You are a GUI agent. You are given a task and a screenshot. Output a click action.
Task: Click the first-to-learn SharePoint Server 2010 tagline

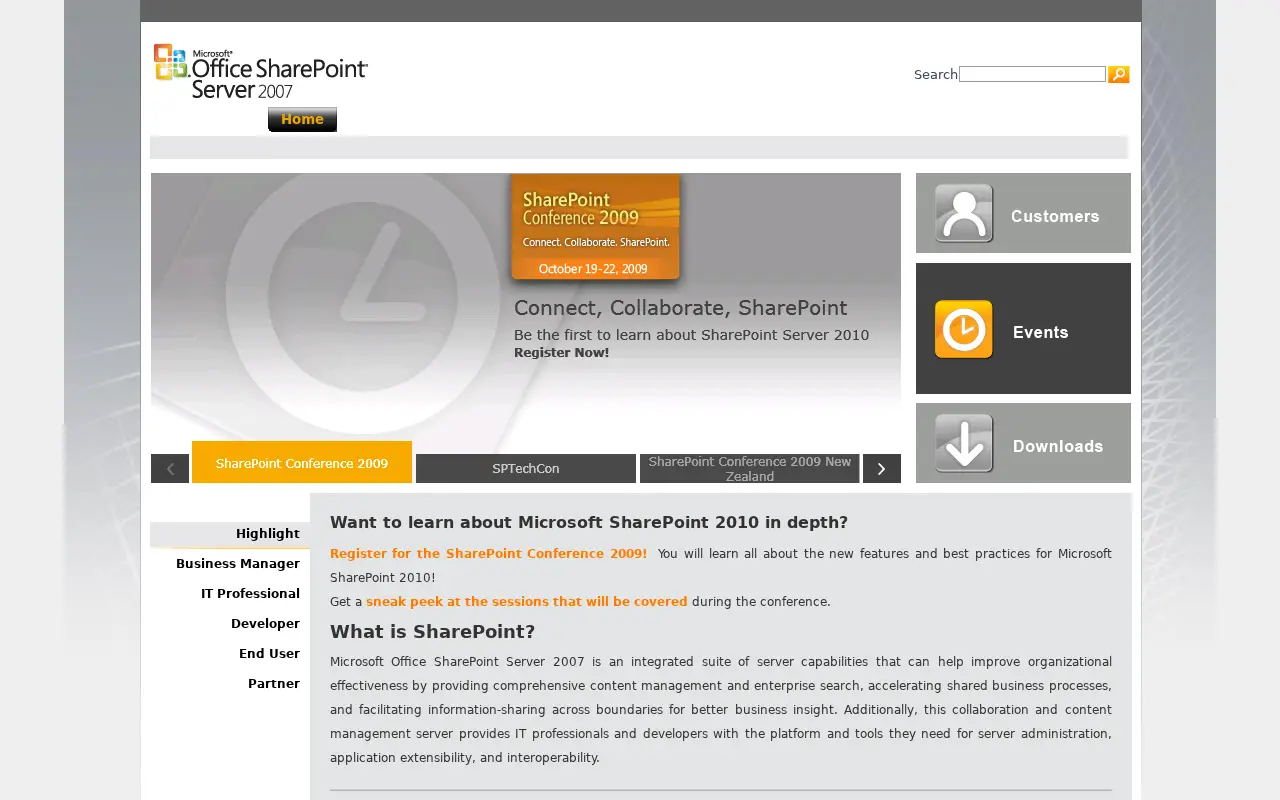[691, 335]
